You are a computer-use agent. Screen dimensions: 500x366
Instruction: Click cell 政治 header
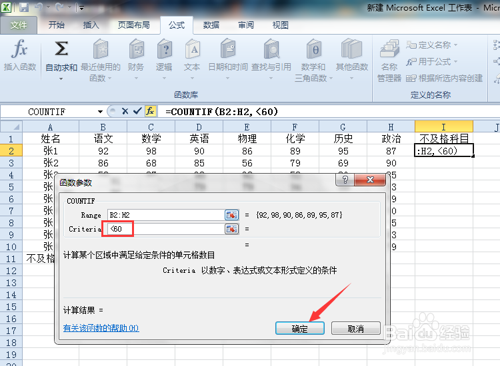[391, 138]
